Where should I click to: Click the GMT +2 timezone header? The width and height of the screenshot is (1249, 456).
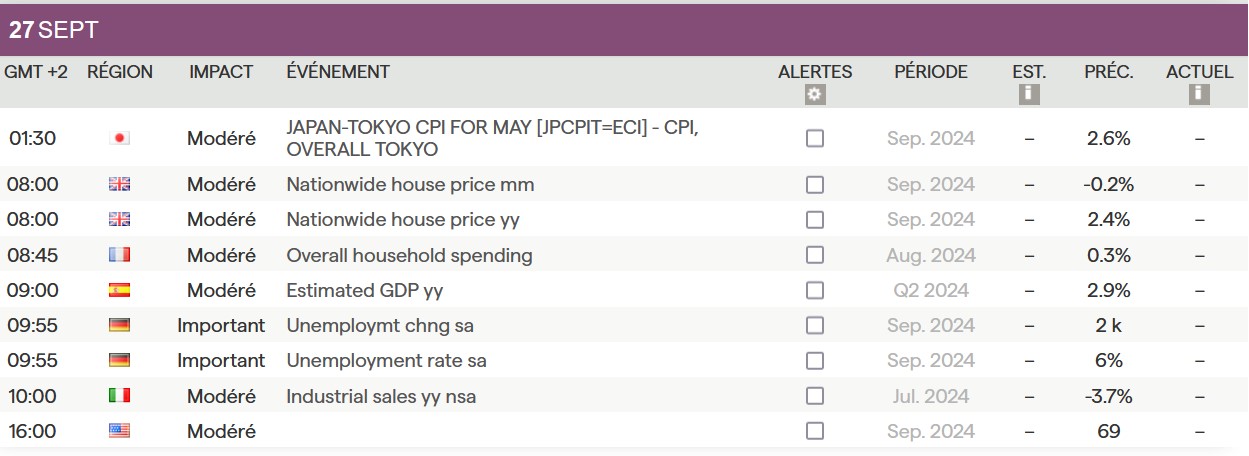point(36,72)
